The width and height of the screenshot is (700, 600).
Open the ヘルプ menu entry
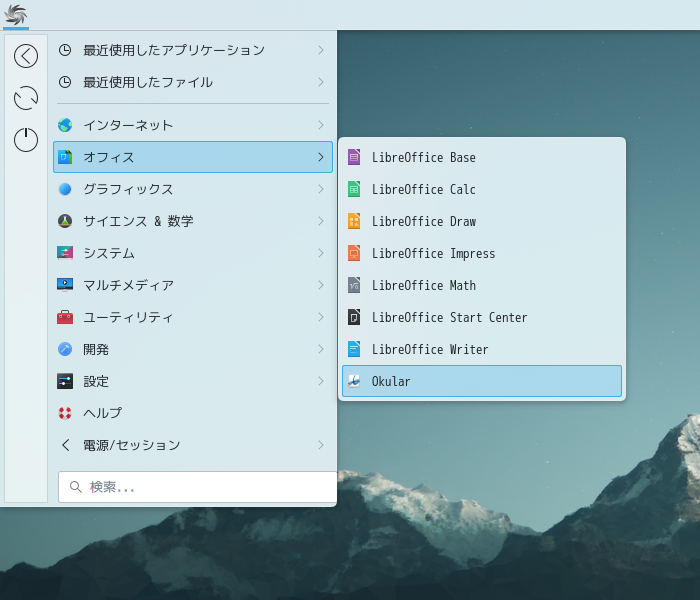click(193, 413)
